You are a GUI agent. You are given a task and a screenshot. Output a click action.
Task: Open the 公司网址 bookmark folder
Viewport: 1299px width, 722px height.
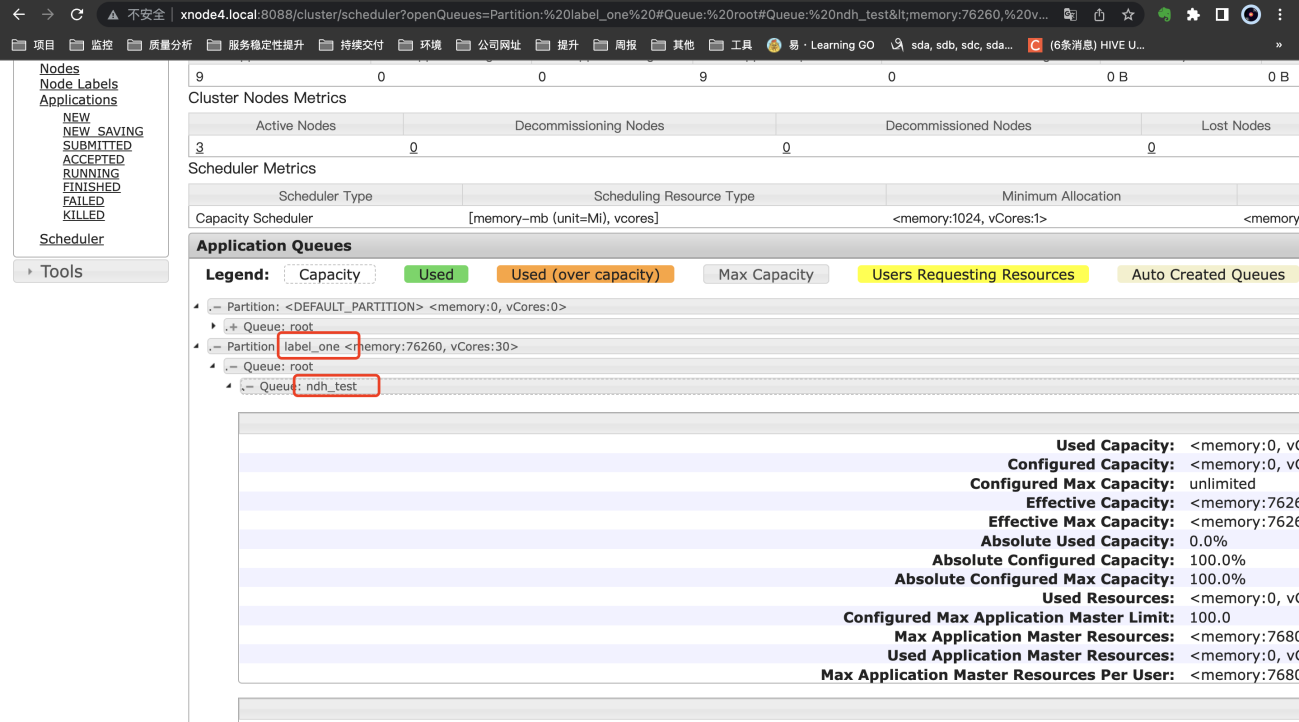(x=488, y=45)
